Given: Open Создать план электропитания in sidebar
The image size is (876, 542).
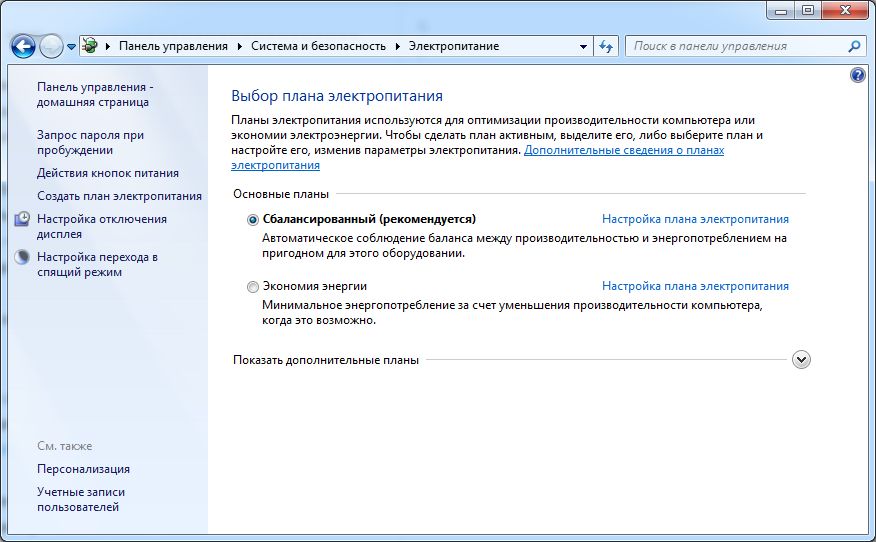Looking at the screenshot, I should tap(119, 196).
